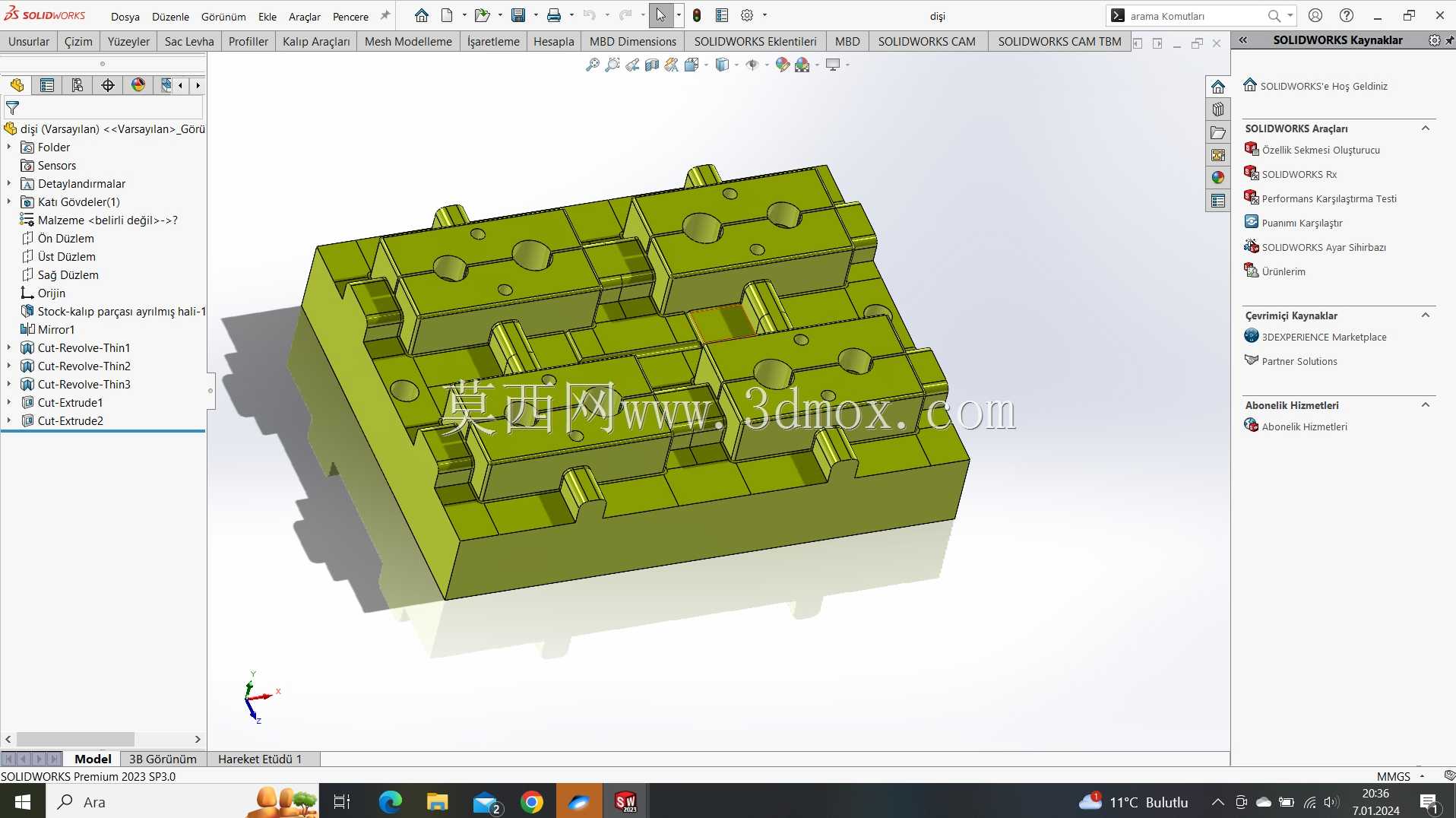1456x818 pixels.
Task: Switch to the PropertyManager tab icon
Action: click(47, 85)
